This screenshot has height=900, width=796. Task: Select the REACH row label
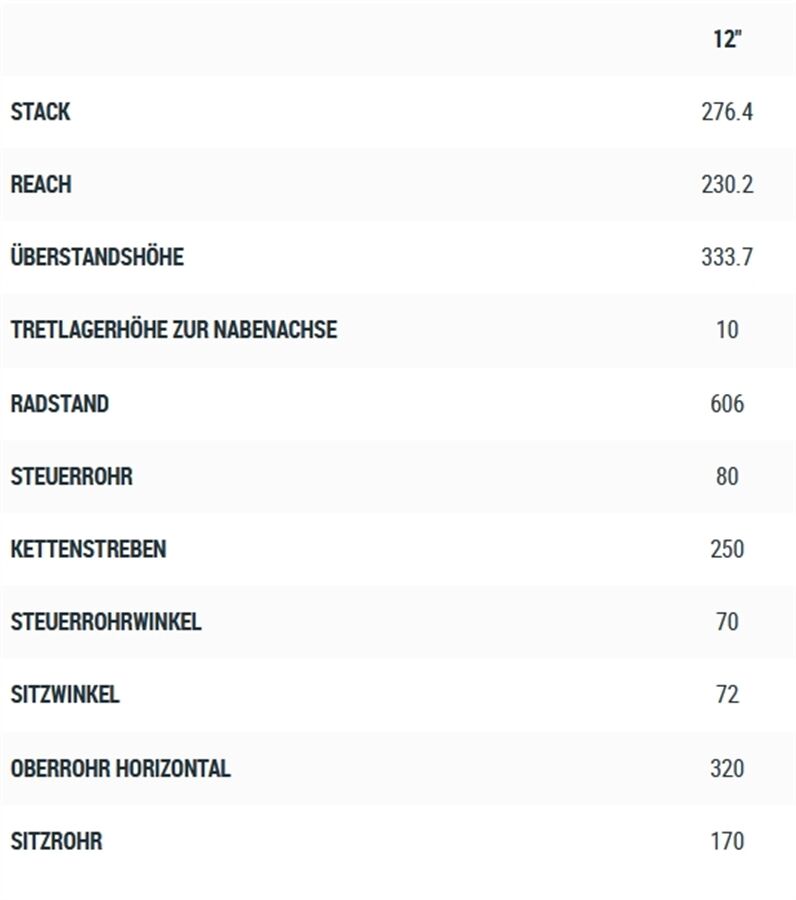coord(41,185)
